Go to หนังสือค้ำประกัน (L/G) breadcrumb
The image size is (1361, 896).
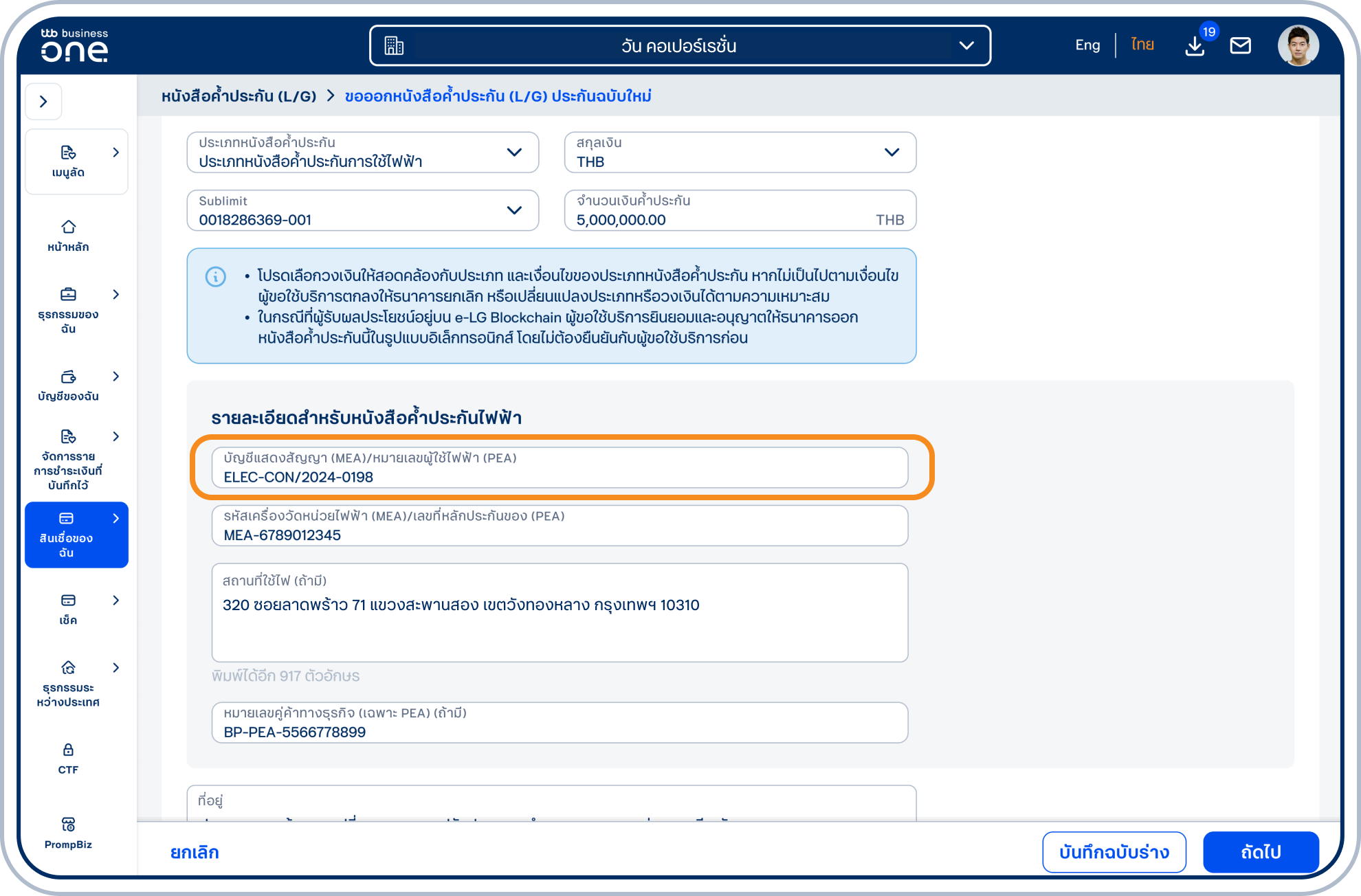point(239,96)
